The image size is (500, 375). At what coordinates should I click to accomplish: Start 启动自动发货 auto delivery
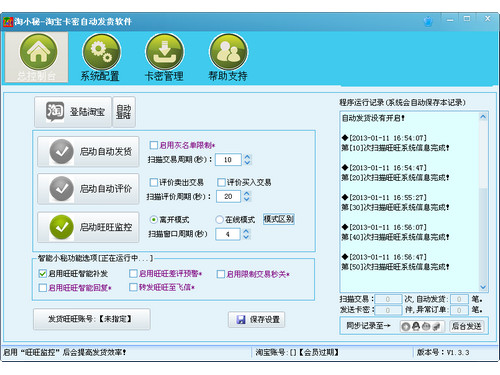tap(88, 152)
